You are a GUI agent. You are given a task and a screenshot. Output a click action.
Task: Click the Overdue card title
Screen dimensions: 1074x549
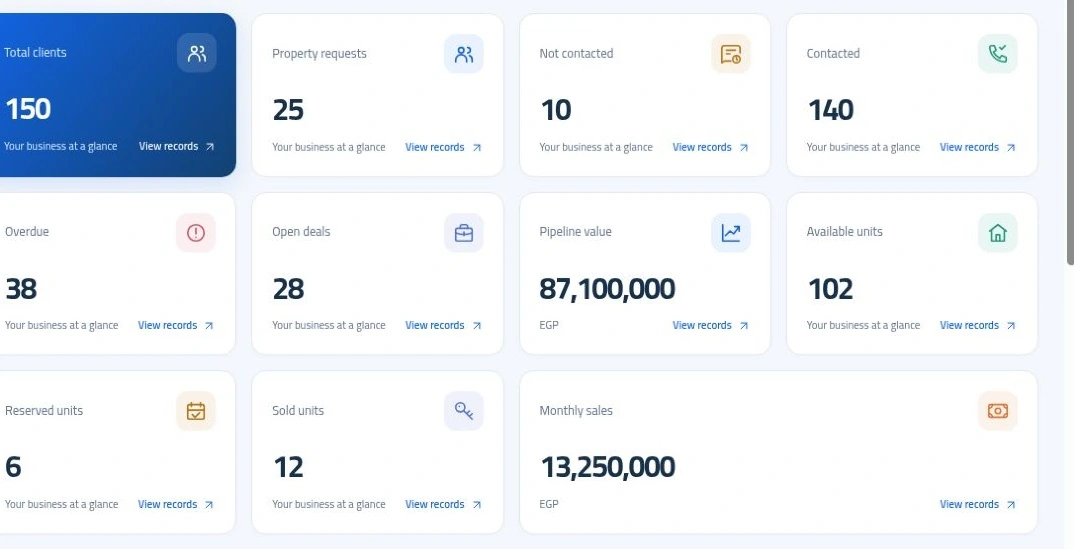pos(27,231)
